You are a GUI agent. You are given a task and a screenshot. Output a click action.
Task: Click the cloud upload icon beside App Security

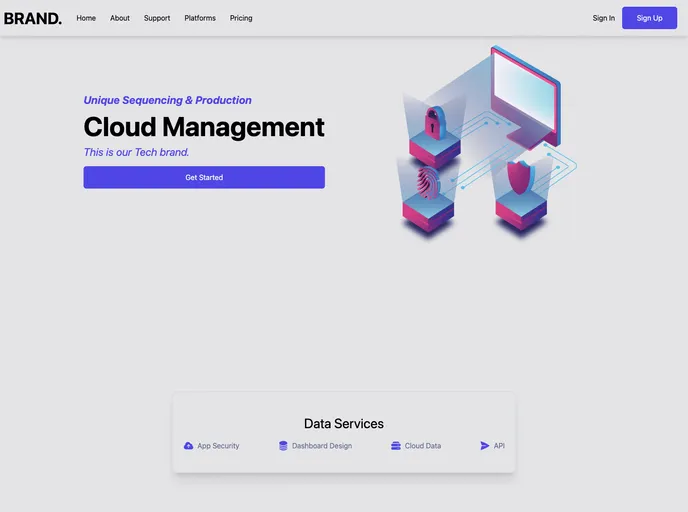tap(188, 446)
